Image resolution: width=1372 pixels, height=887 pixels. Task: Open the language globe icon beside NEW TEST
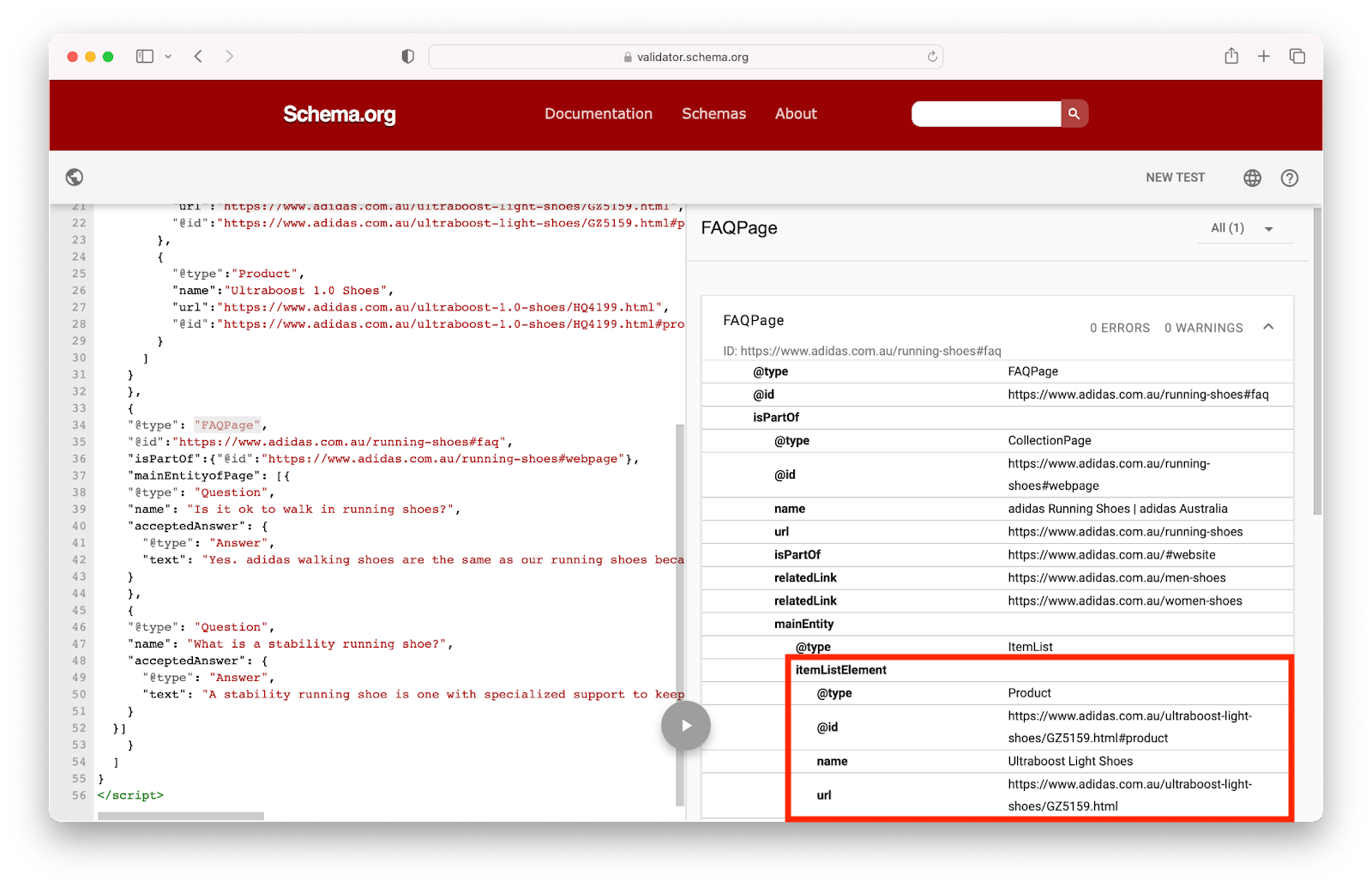[1253, 178]
